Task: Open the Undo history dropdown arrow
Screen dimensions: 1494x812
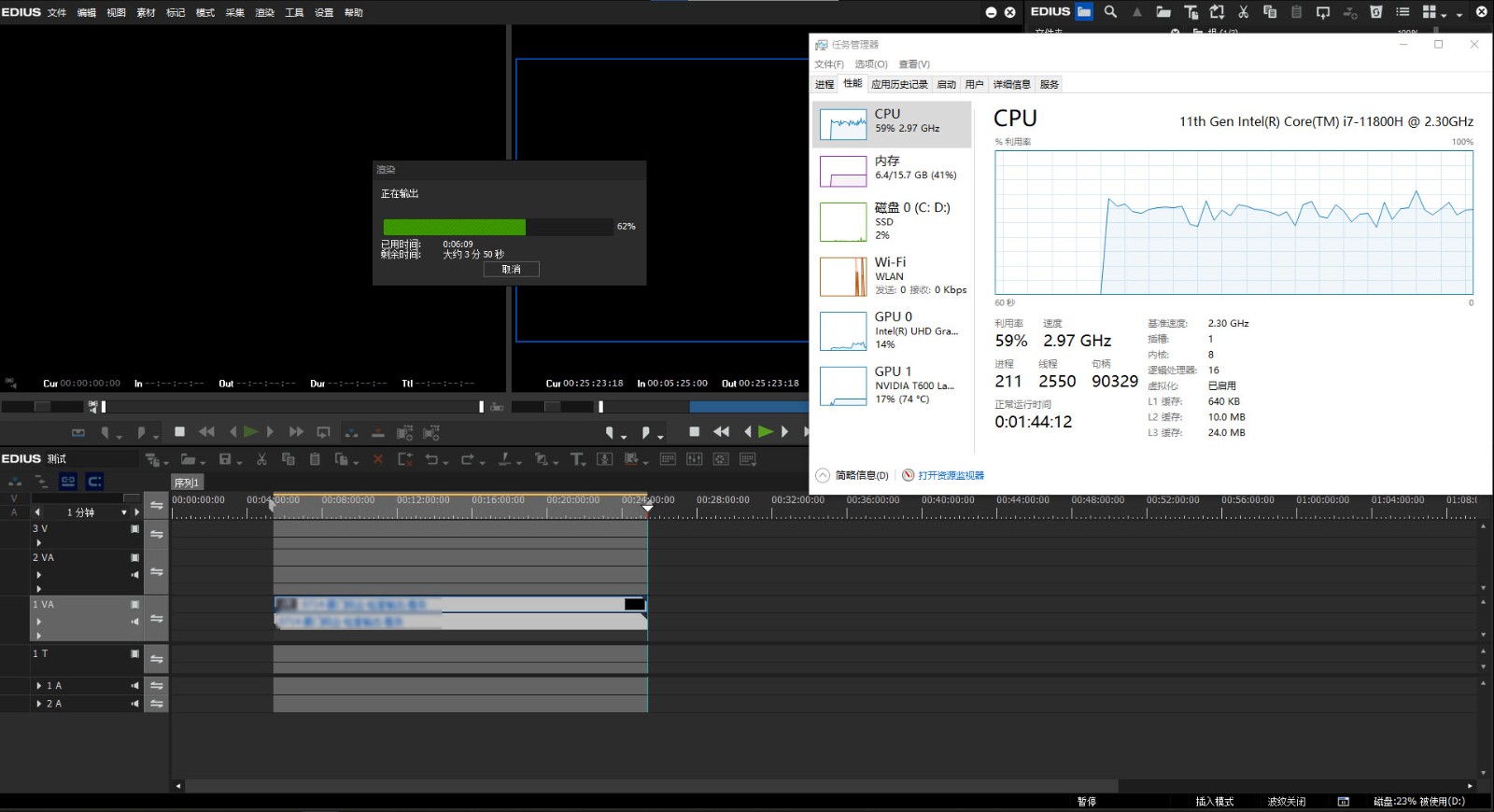Action: coord(444,462)
